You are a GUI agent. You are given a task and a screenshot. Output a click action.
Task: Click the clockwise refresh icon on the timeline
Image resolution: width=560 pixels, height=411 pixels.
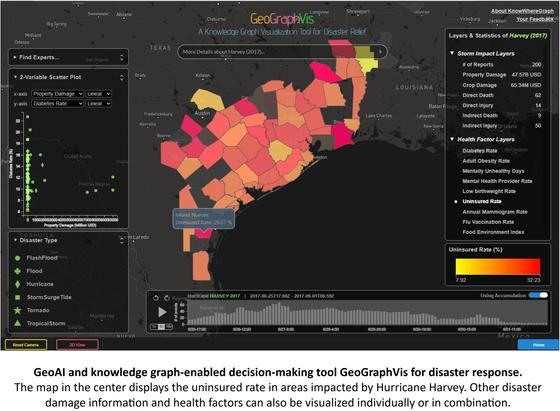[167, 298]
